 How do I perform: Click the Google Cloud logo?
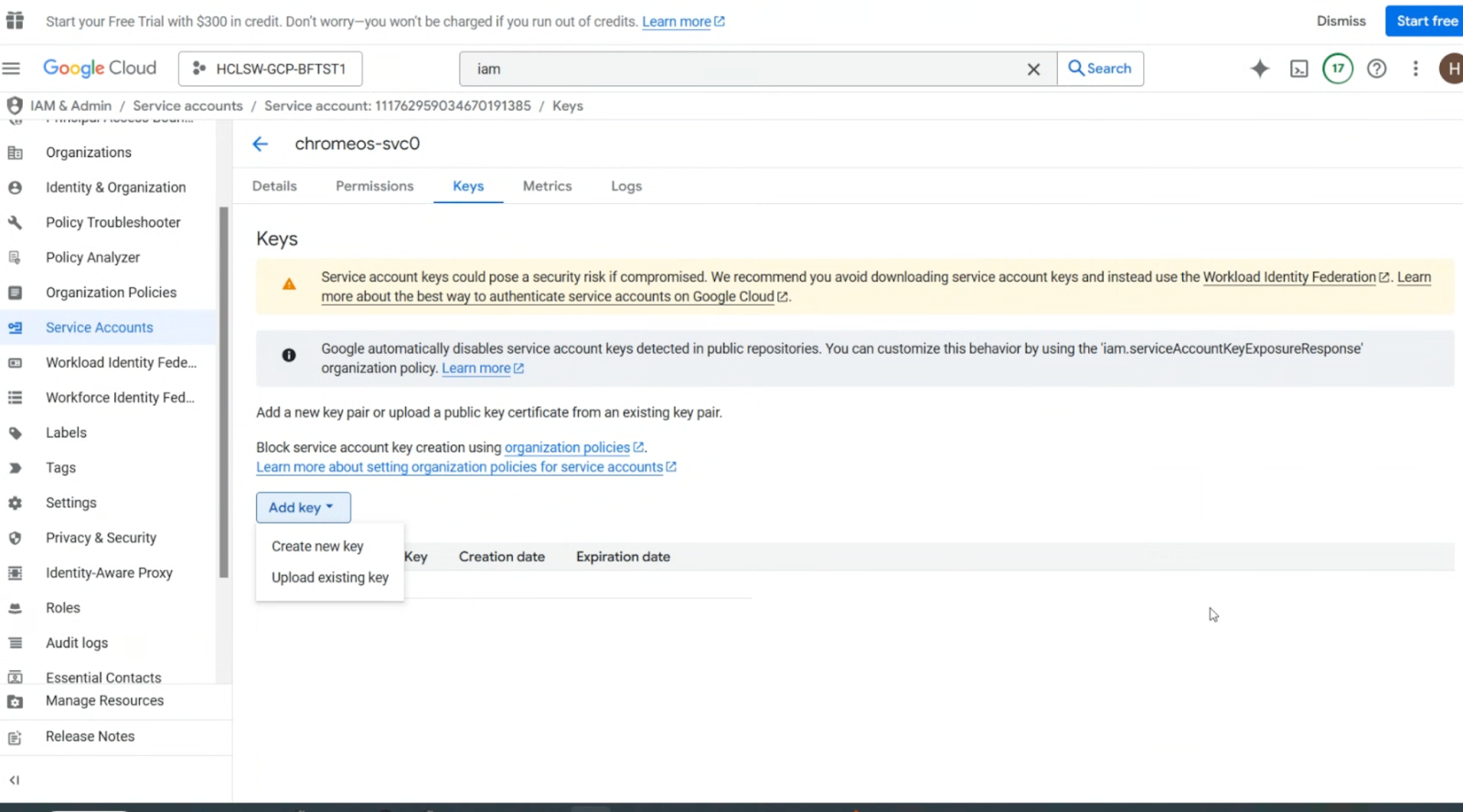(x=100, y=69)
